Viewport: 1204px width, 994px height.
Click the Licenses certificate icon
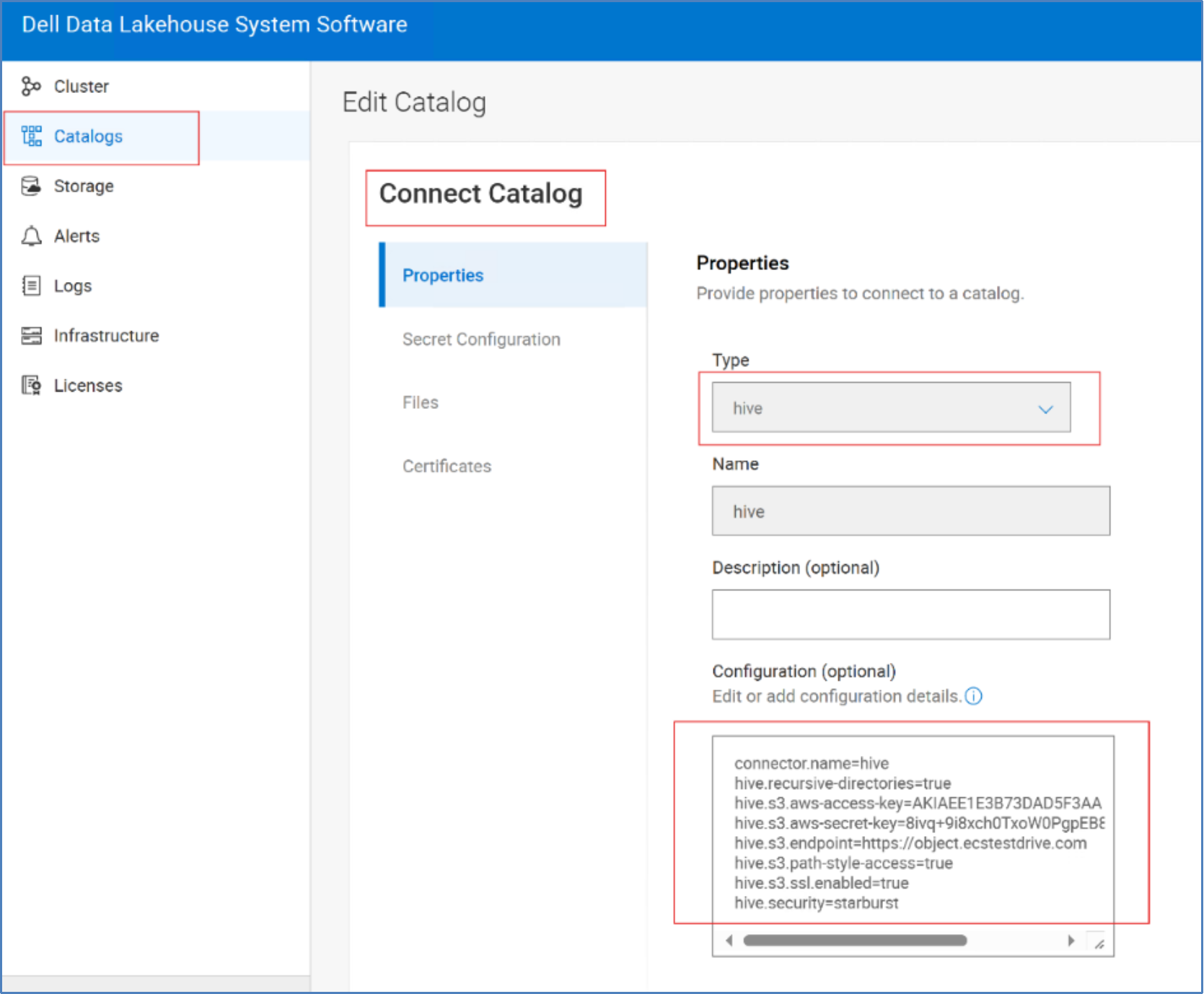point(31,385)
